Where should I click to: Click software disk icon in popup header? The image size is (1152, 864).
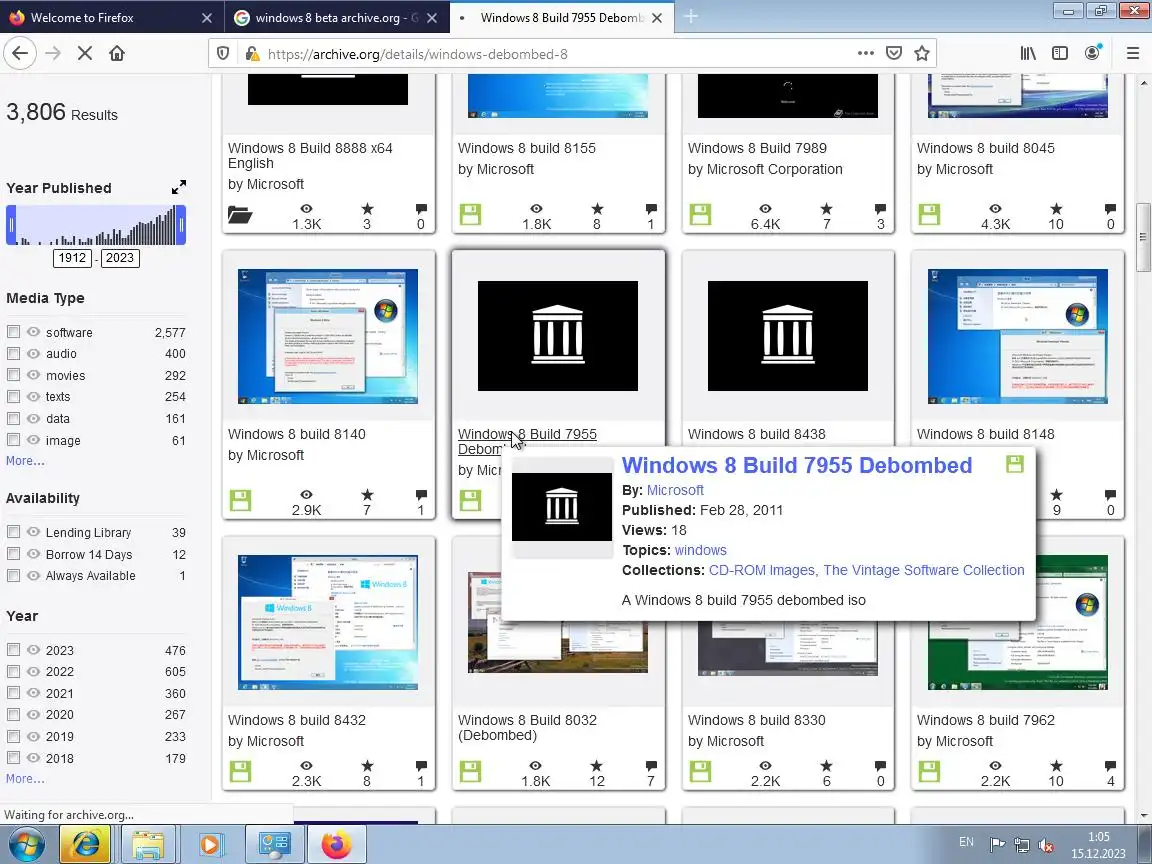point(1015,464)
